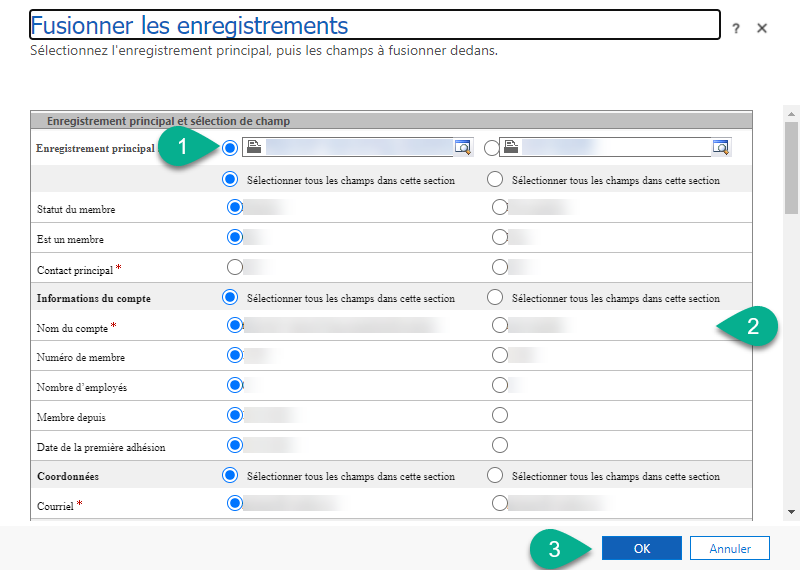Choose left value for Statut du membre
The image size is (800, 570).
click(235, 207)
